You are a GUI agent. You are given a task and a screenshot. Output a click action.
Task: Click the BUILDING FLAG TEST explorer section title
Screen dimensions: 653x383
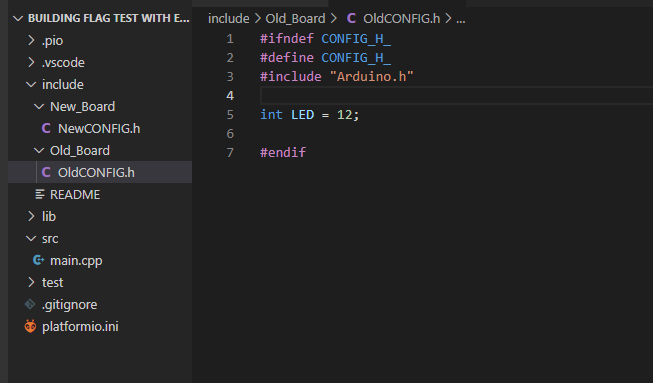[x=109, y=18]
